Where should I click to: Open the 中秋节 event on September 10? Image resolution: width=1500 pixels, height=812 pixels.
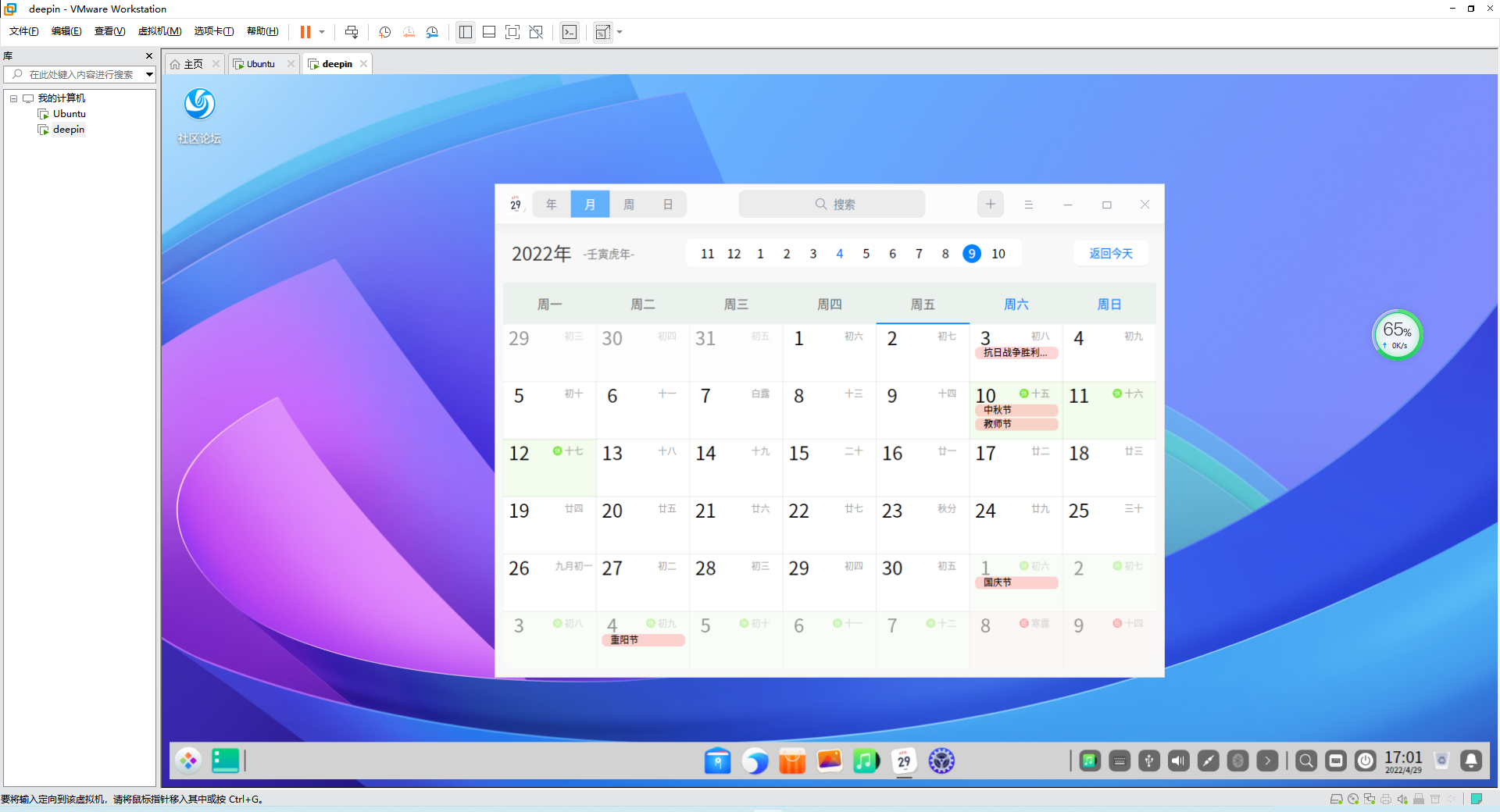click(x=1016, y=410)
